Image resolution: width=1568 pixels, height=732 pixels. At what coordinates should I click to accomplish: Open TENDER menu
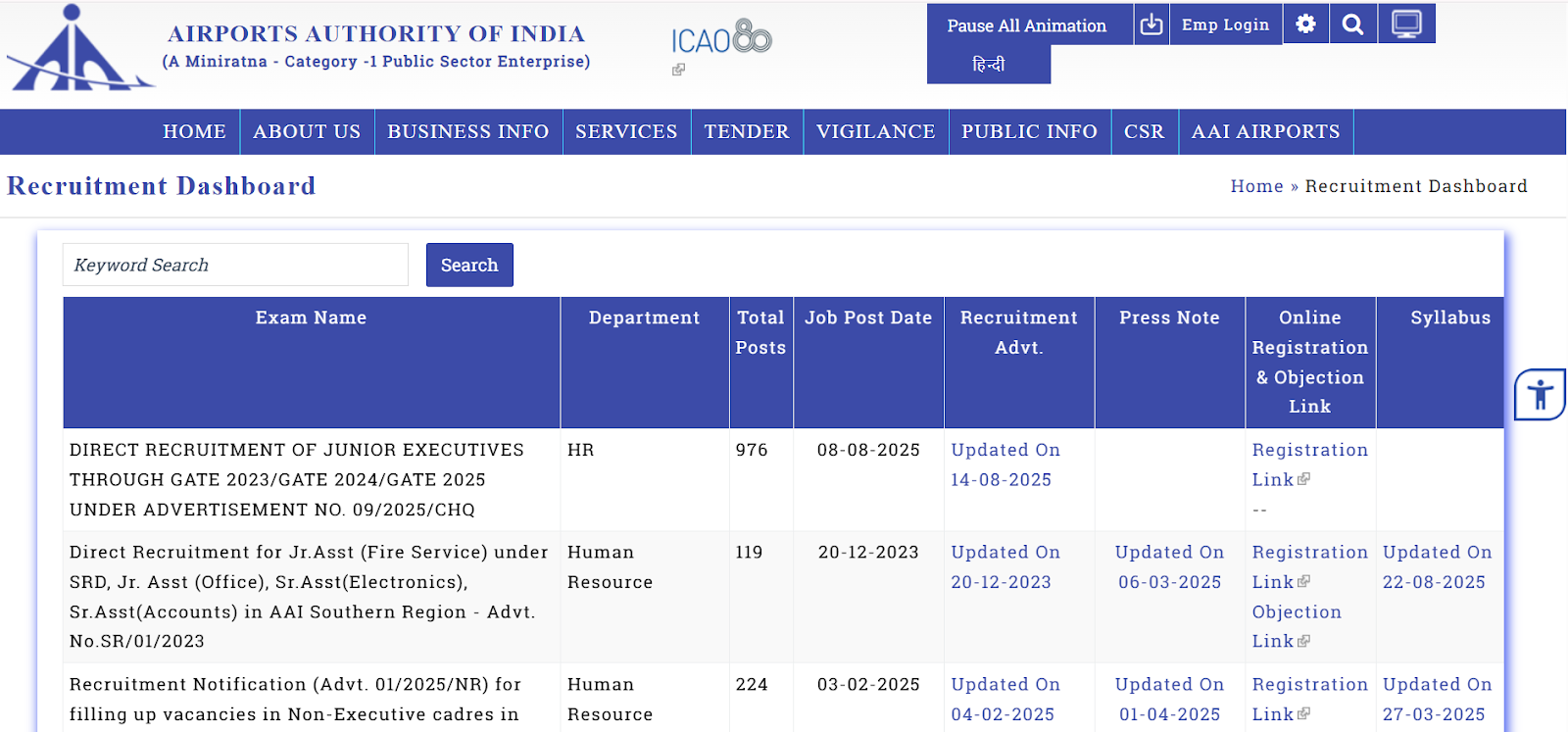(x=746, y=131)
